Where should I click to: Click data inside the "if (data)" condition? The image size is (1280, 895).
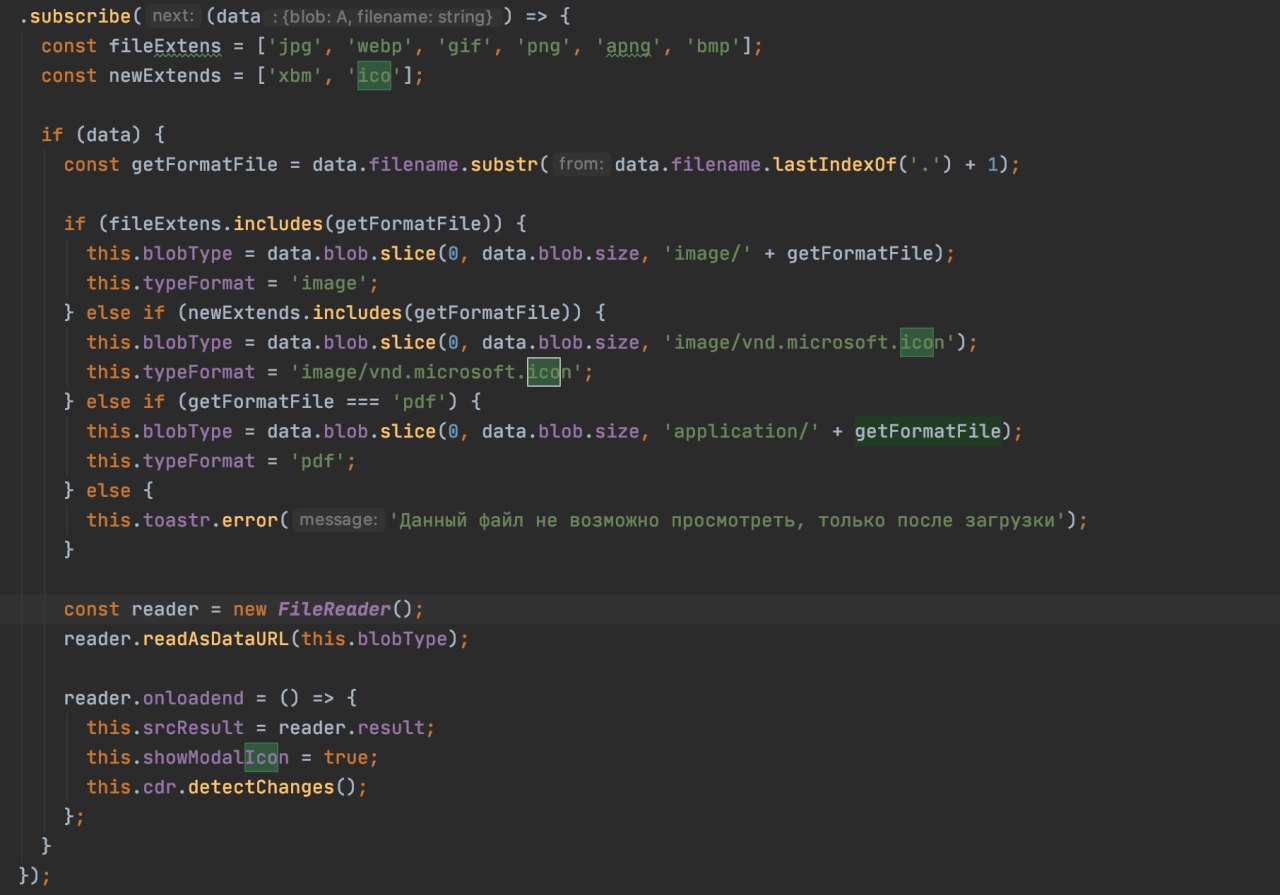[109, 135]
